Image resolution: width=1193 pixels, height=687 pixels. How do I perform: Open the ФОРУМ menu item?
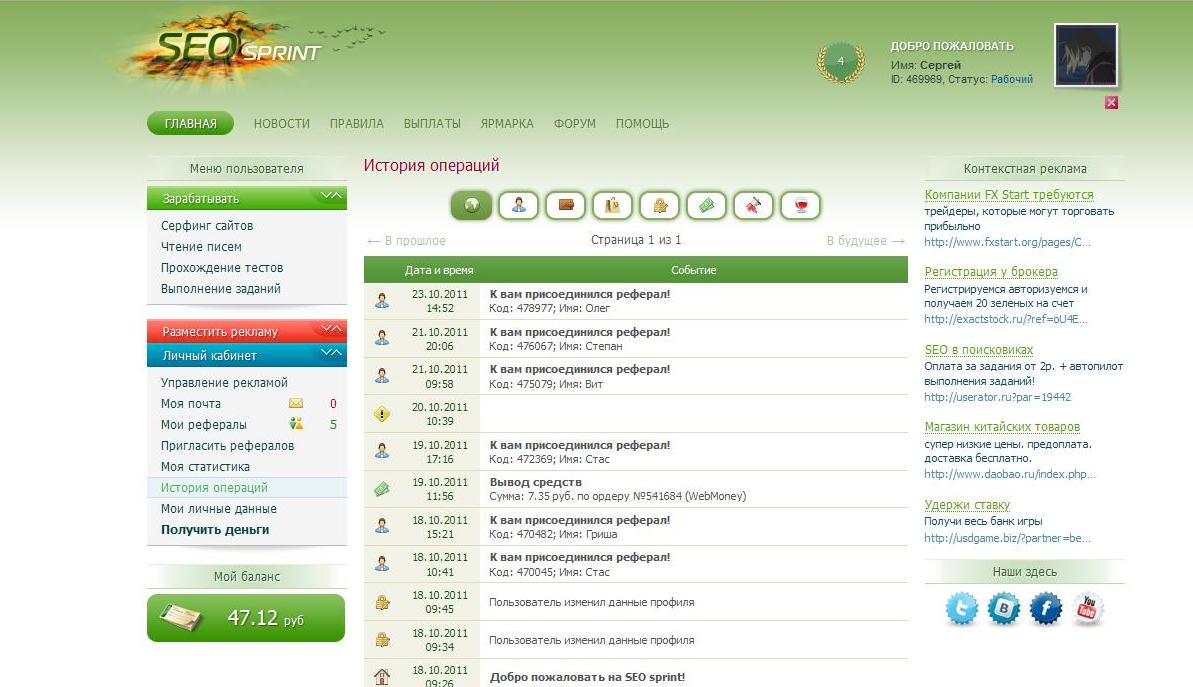click(x=574, y=123)
